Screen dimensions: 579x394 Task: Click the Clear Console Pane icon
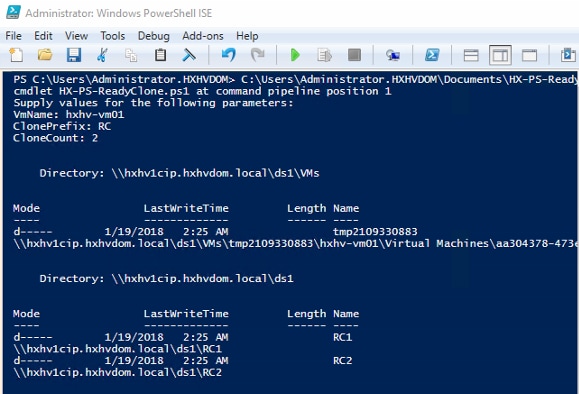tap(189, 55)
